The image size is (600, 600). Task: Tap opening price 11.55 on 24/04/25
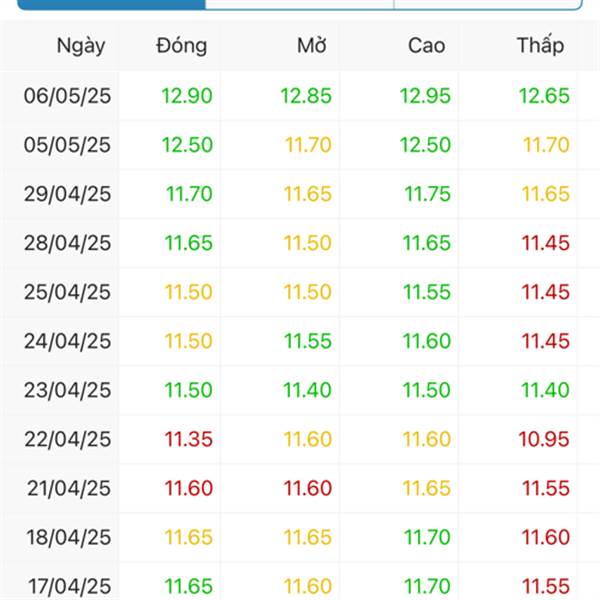pos(308,341)
